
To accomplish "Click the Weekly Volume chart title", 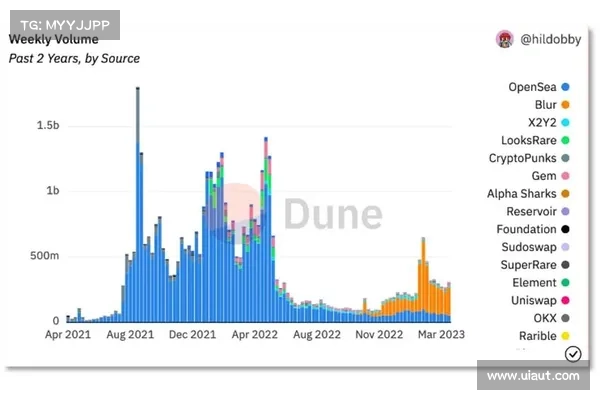I will point(54,39).
